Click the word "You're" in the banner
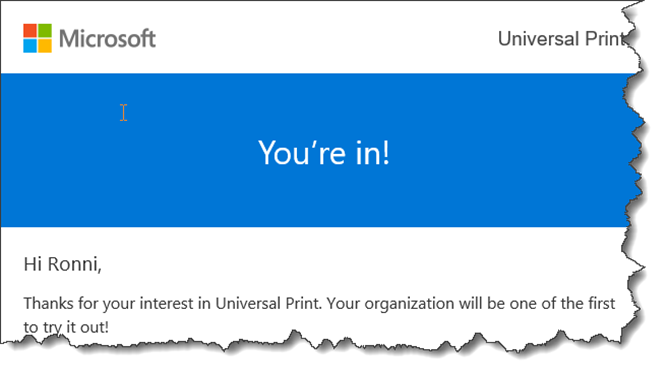This screenshot has width=669, height=376. (302, 152)
